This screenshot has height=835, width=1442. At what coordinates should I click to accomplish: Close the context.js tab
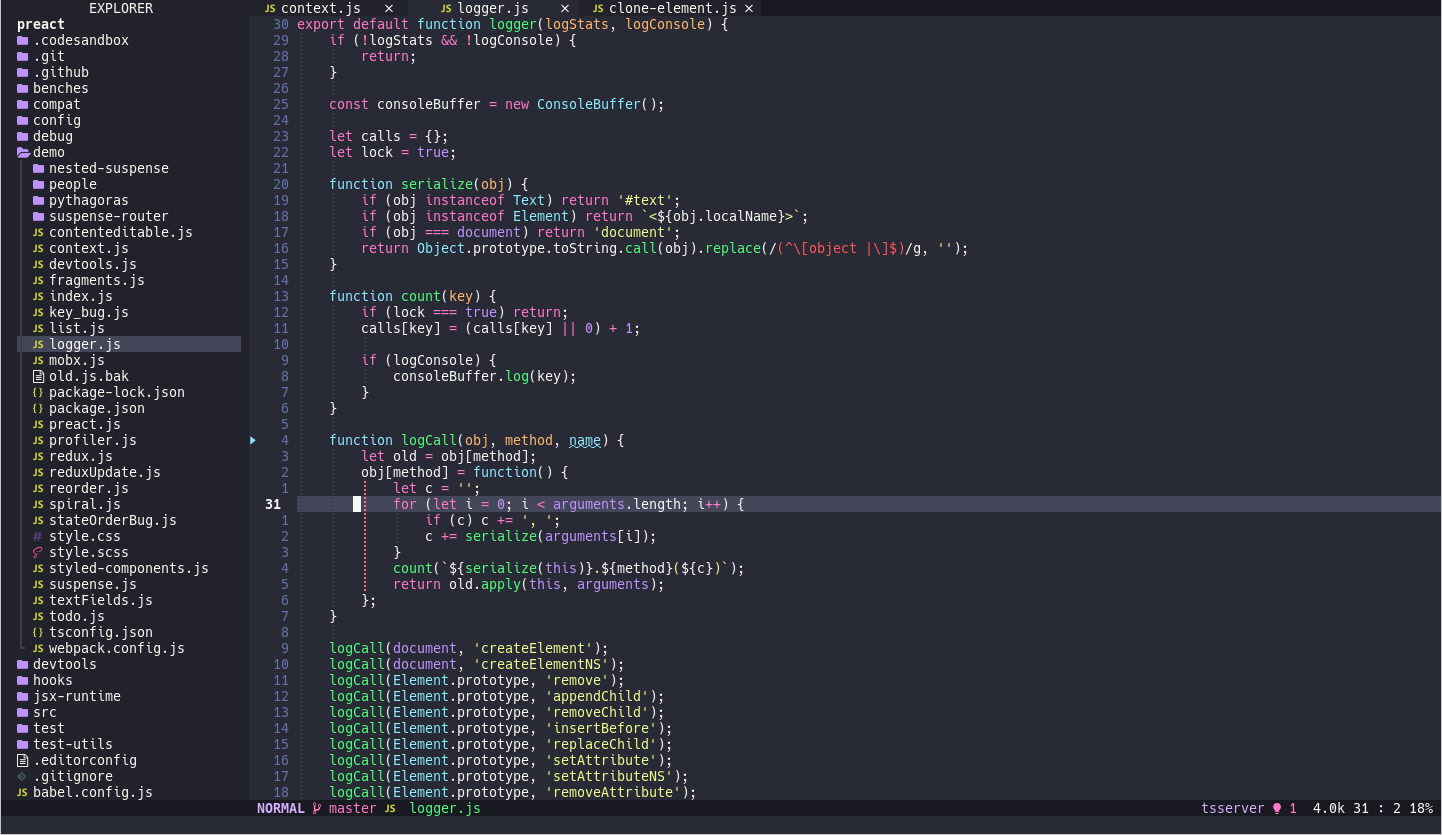pos(389,8)
